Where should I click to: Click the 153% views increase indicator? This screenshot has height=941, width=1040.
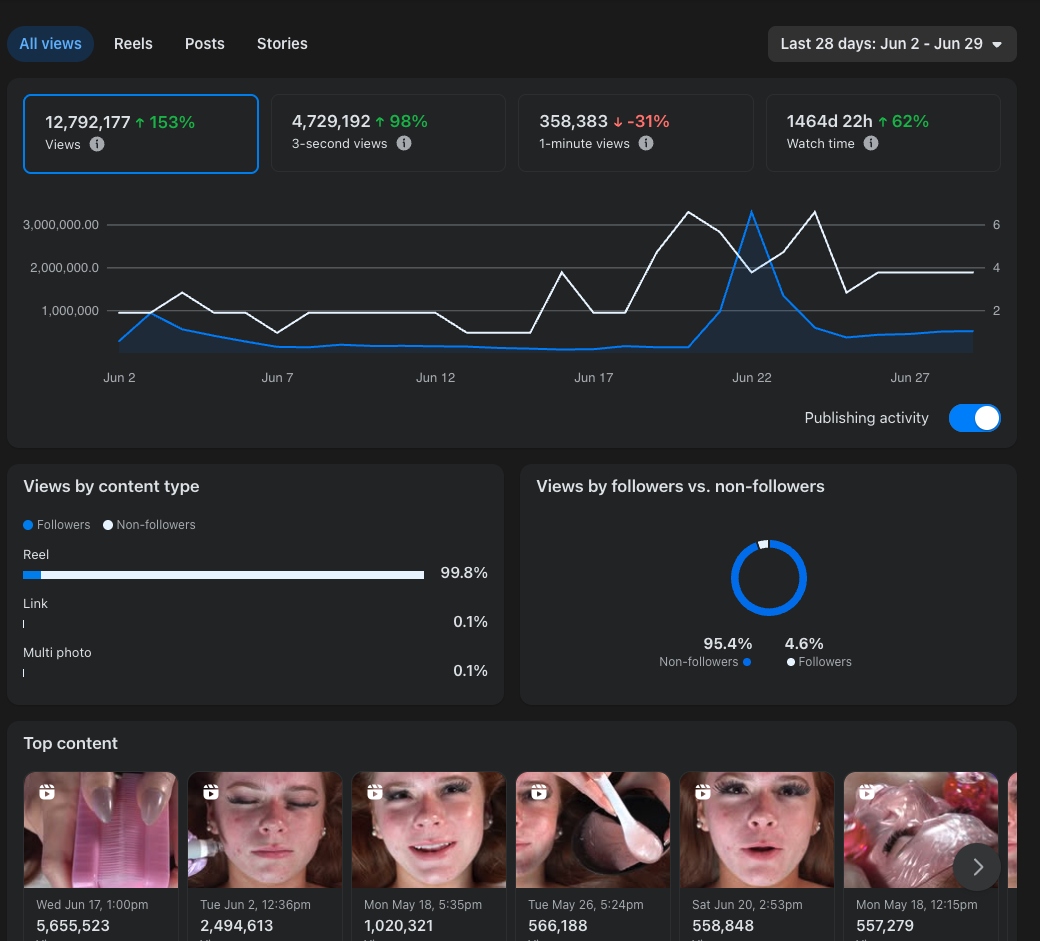click(x=165, y=123)
